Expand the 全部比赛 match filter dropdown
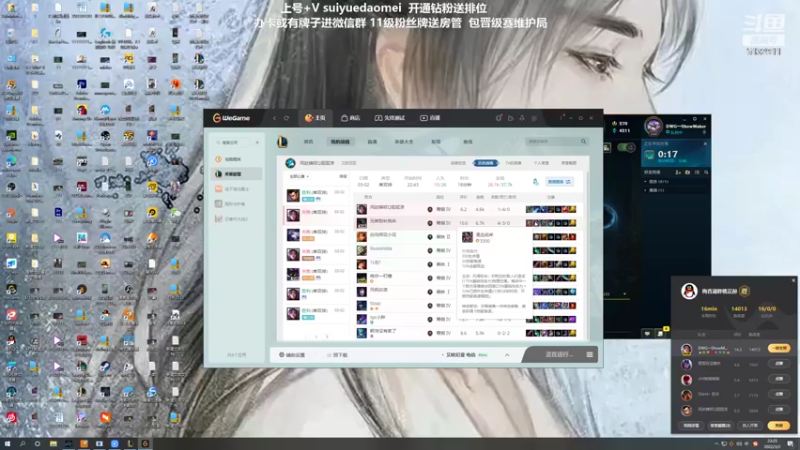The image size is (800, 450). pos(299,177)
